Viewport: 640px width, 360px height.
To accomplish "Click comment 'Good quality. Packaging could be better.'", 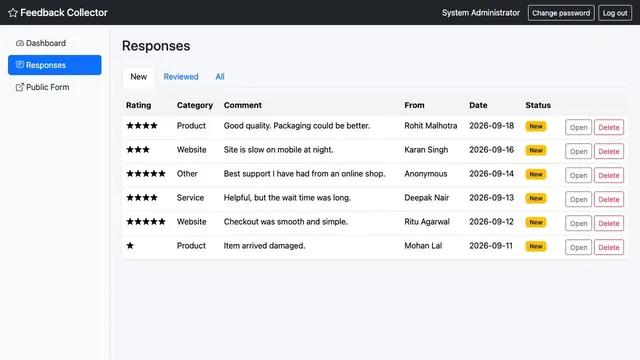I will [297, 126].
